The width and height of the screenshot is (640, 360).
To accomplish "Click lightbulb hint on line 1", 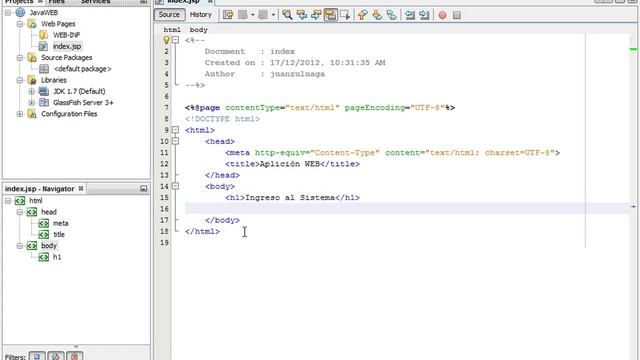I will click(166, 40).
